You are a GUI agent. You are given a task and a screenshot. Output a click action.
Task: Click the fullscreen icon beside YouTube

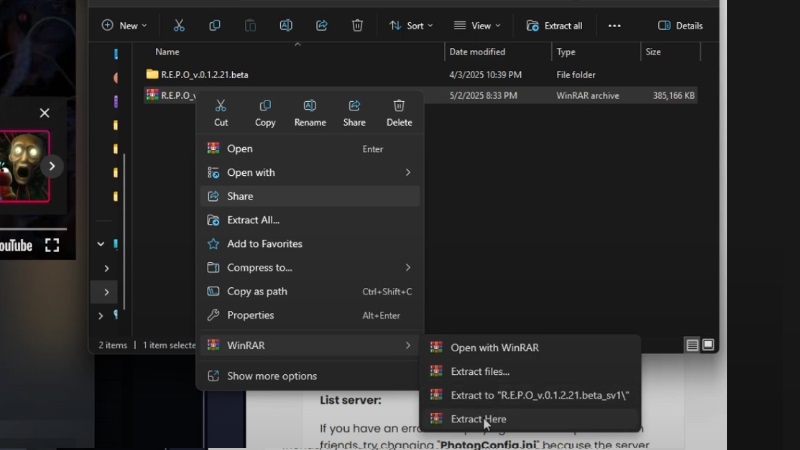52,245
